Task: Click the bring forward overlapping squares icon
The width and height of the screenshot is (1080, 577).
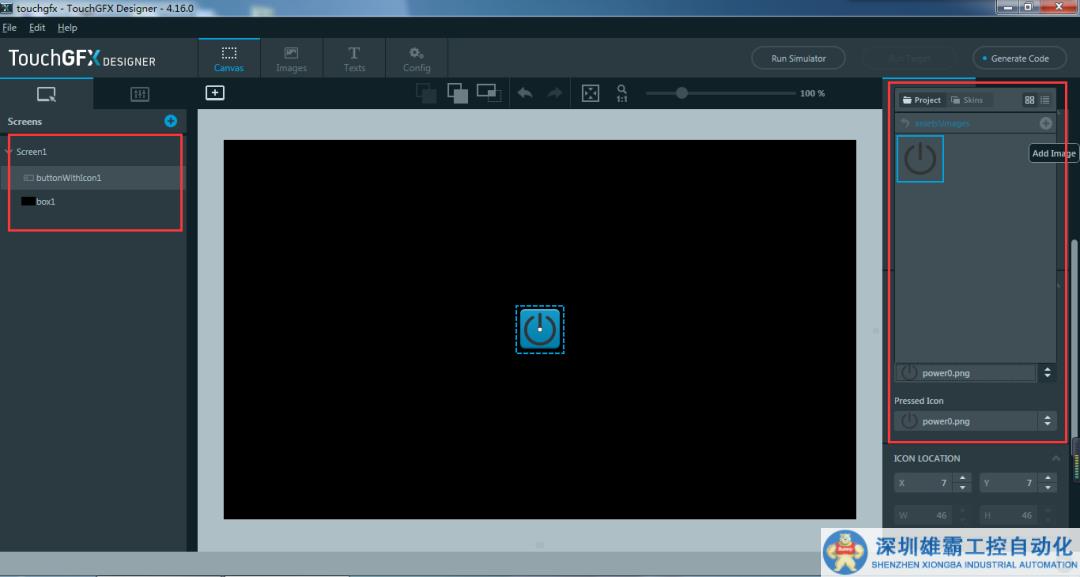Action: [x=457, y=93]
